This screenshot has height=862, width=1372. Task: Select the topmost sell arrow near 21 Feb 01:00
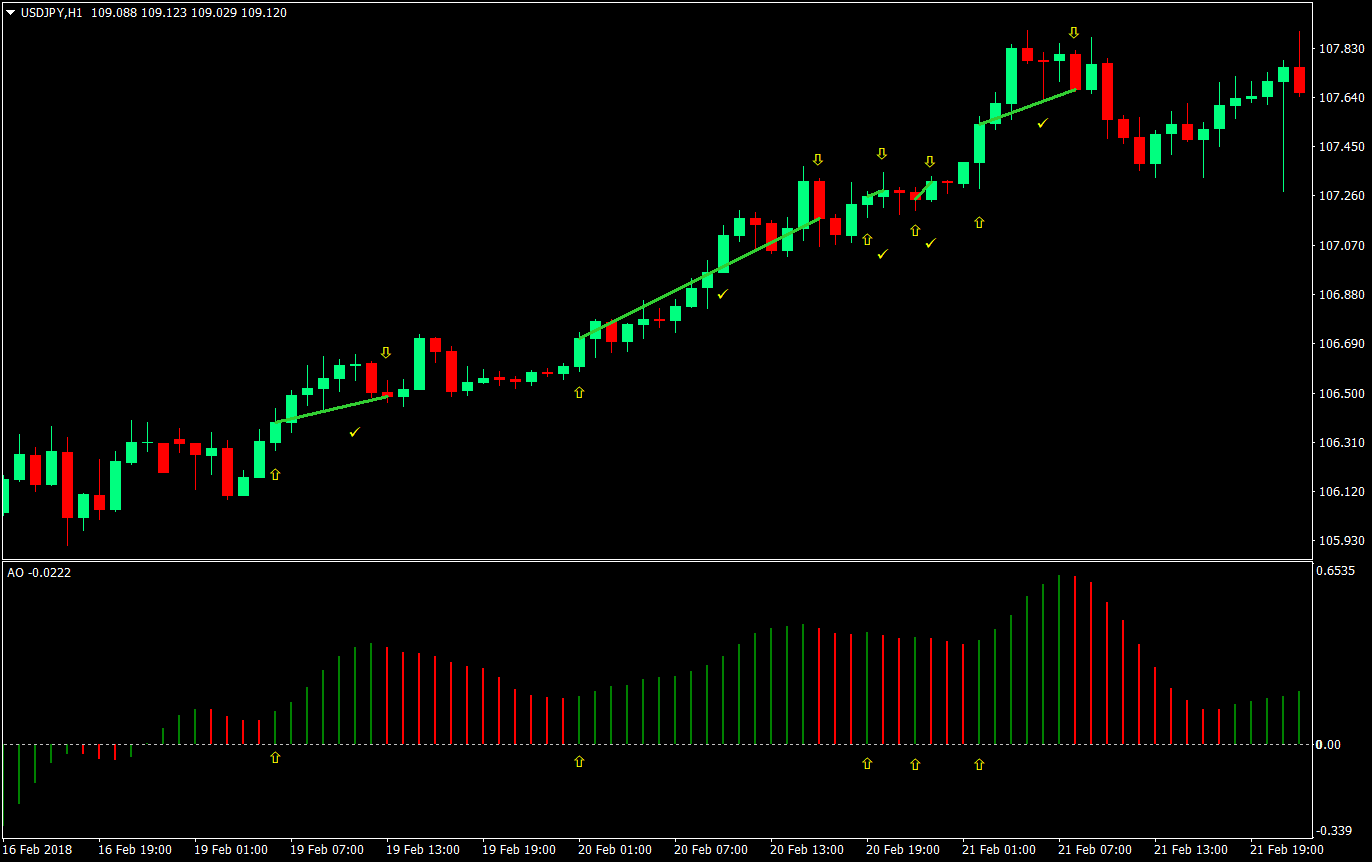1073,33
